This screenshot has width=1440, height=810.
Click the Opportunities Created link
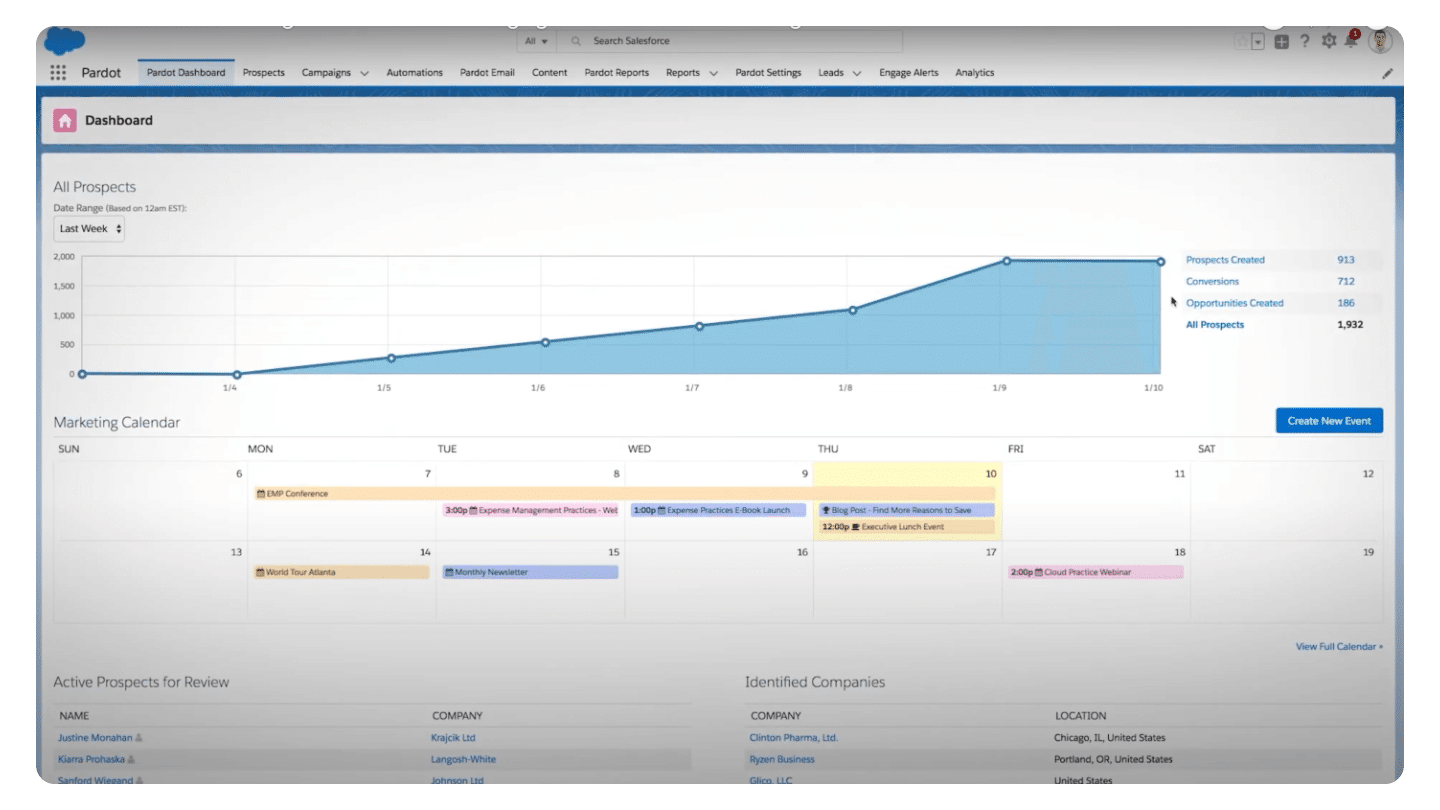pos(1234,303)
